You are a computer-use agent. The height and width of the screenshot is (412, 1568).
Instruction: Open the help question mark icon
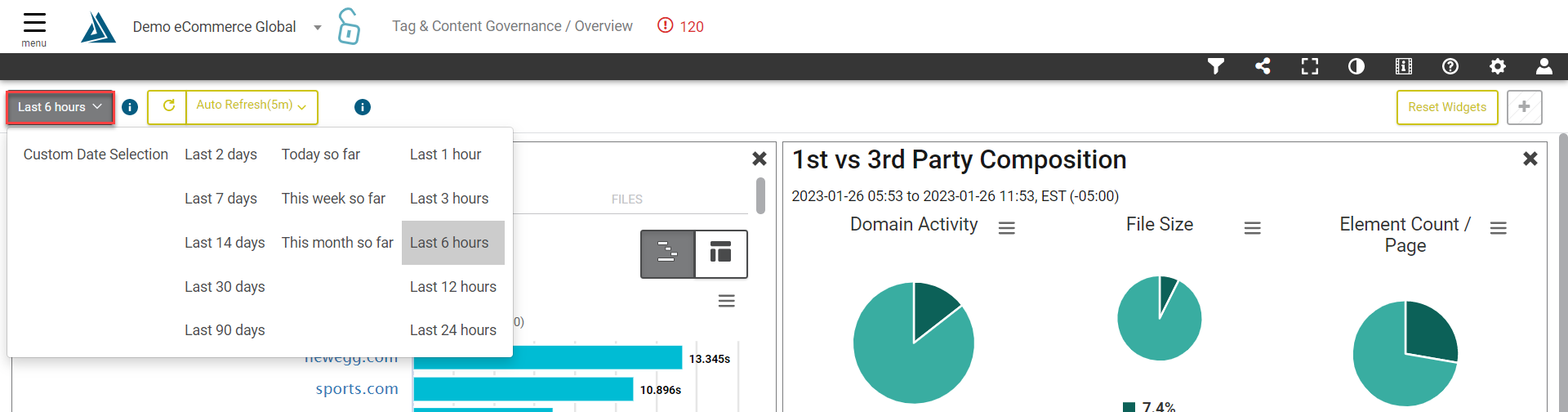coord(1450,66)
